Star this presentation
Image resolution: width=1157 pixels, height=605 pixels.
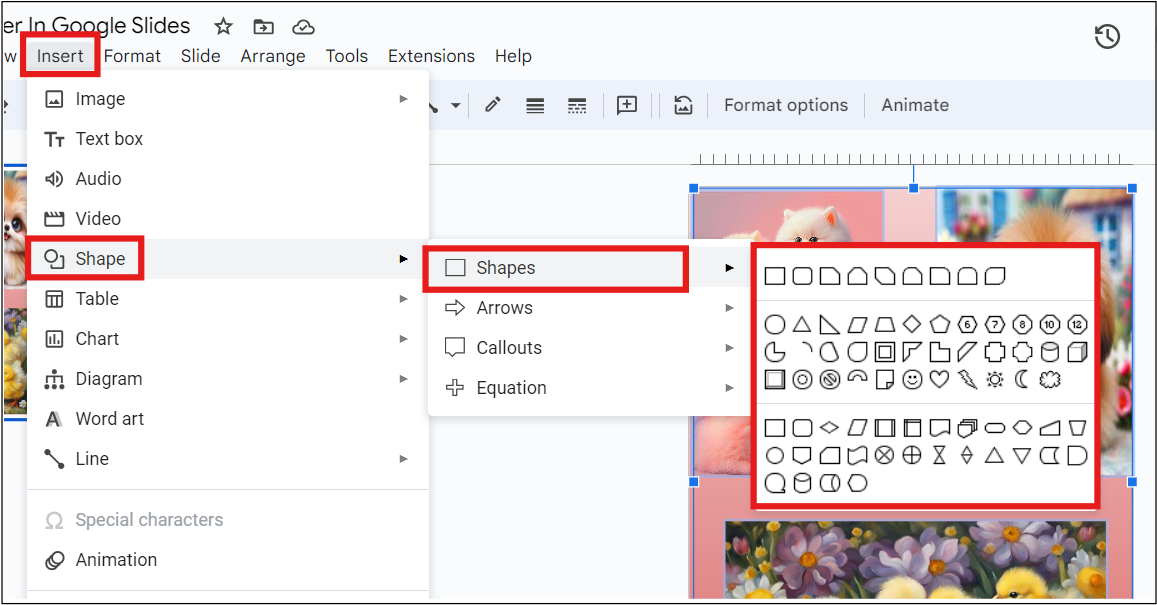click(x=222, y=27)
